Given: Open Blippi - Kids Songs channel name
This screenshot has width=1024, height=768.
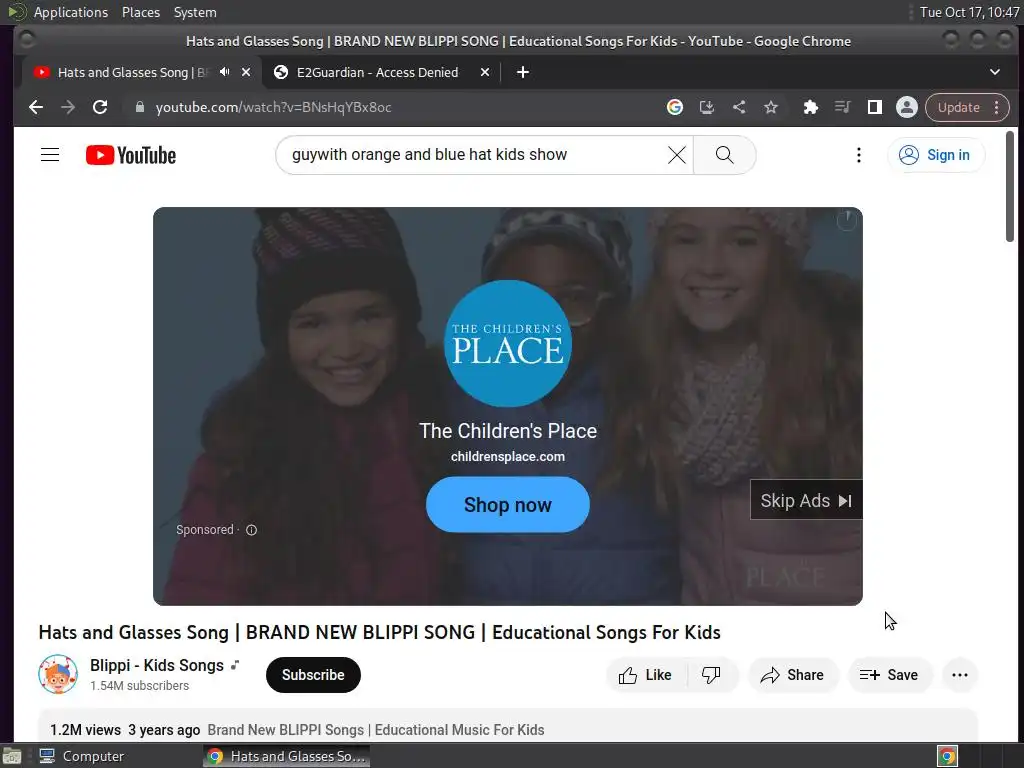Looking at the screenshot, I should (x=157, y=665).
